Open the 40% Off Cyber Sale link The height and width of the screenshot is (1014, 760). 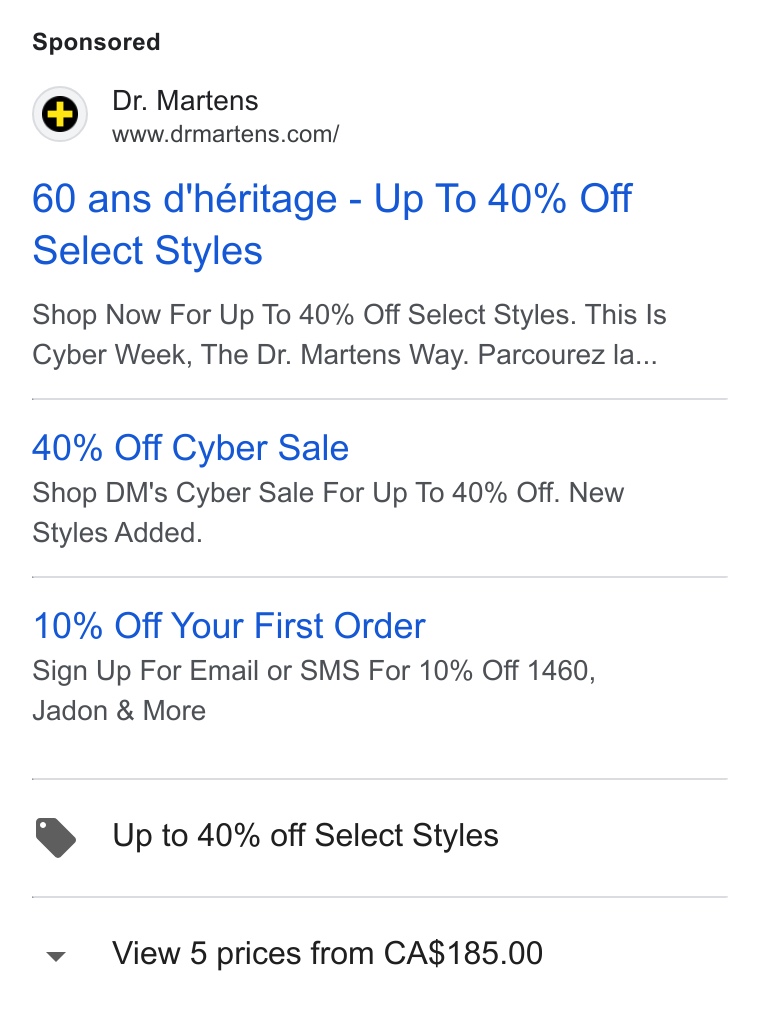coord(191,448)
